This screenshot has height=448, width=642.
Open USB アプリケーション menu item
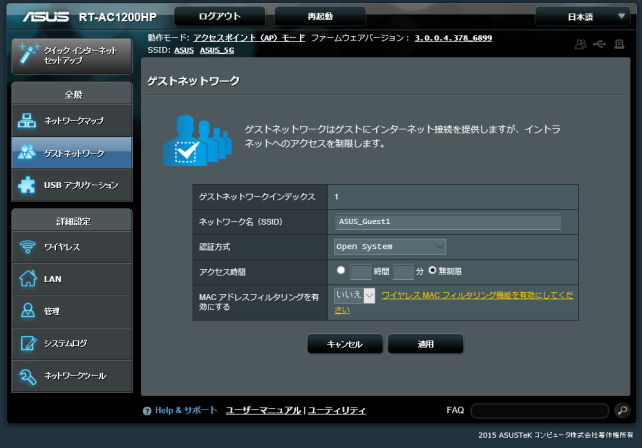[x=72, y=185]
